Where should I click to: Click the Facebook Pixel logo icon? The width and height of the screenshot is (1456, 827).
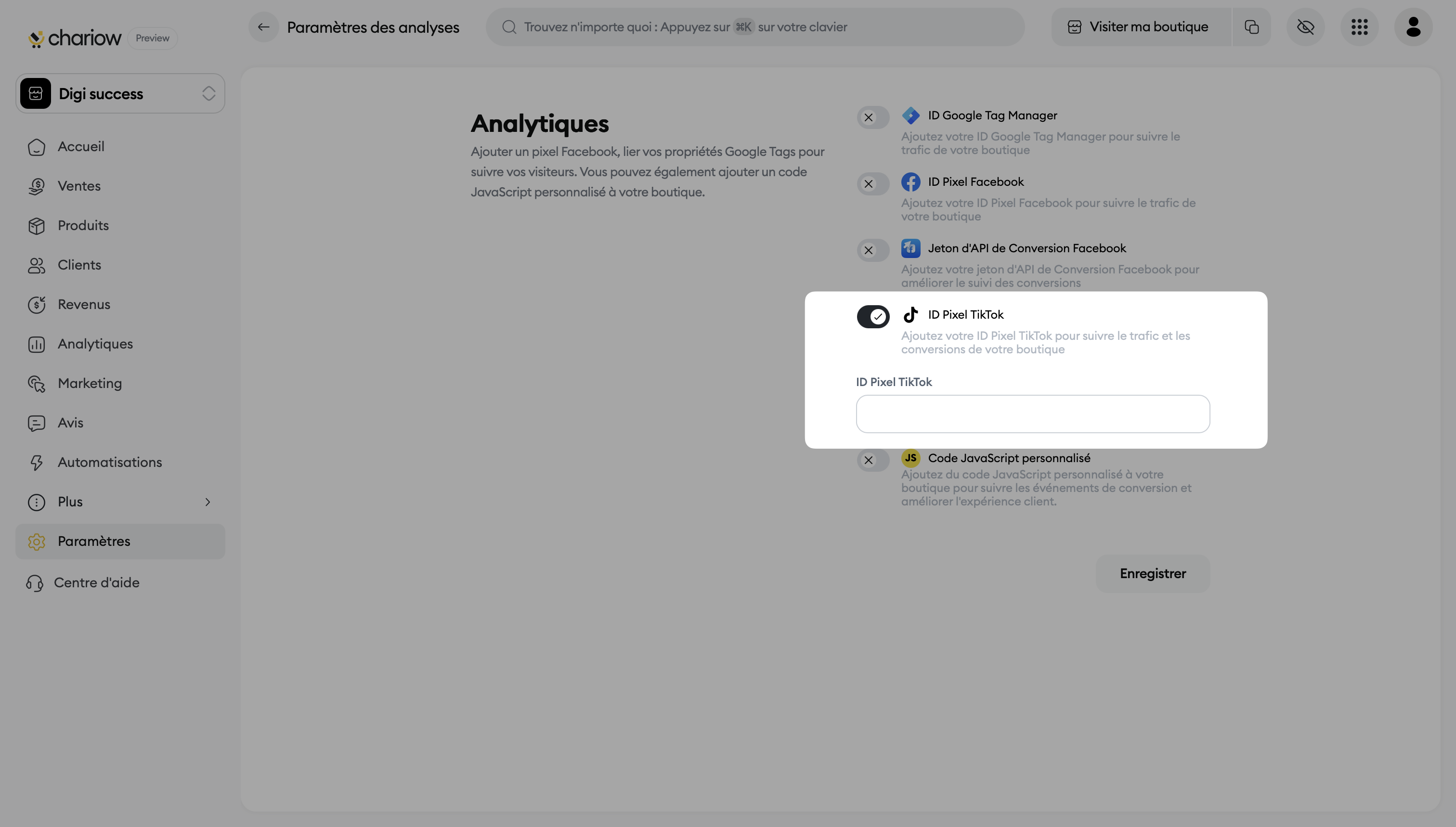pos(910,182)
